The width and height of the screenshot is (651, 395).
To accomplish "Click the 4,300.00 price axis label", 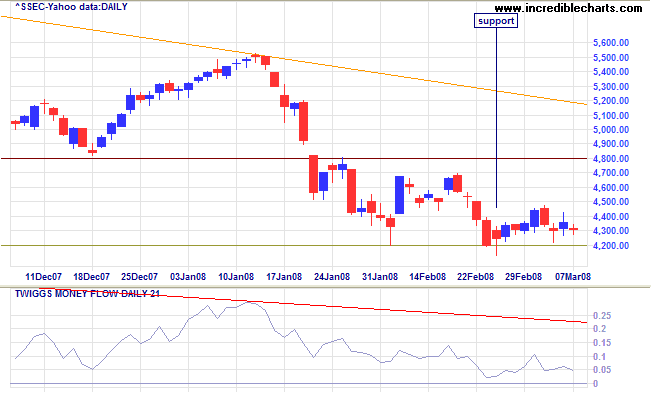I will point(611,231).
